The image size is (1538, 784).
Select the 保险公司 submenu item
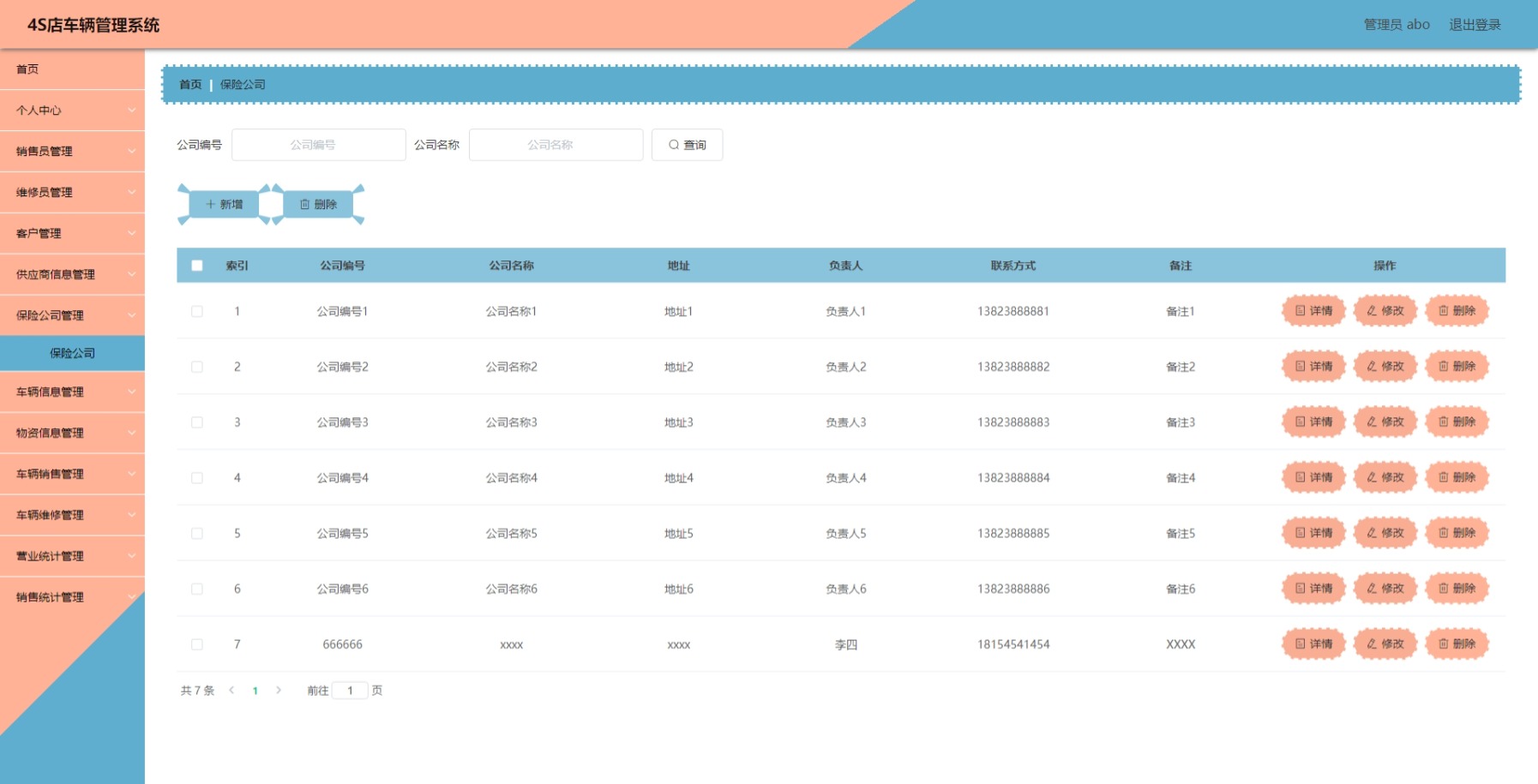tap(72, 353)
